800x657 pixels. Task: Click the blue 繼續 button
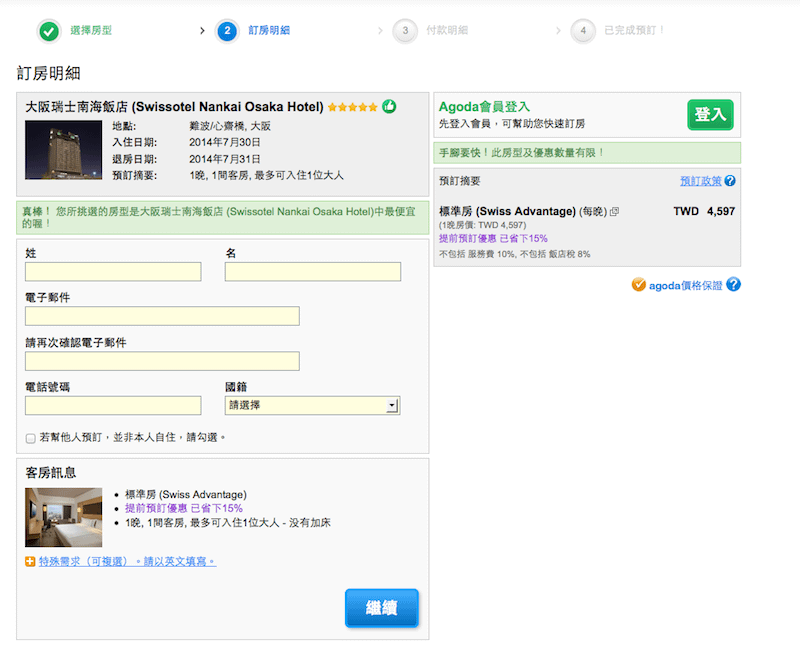(382, 608)
